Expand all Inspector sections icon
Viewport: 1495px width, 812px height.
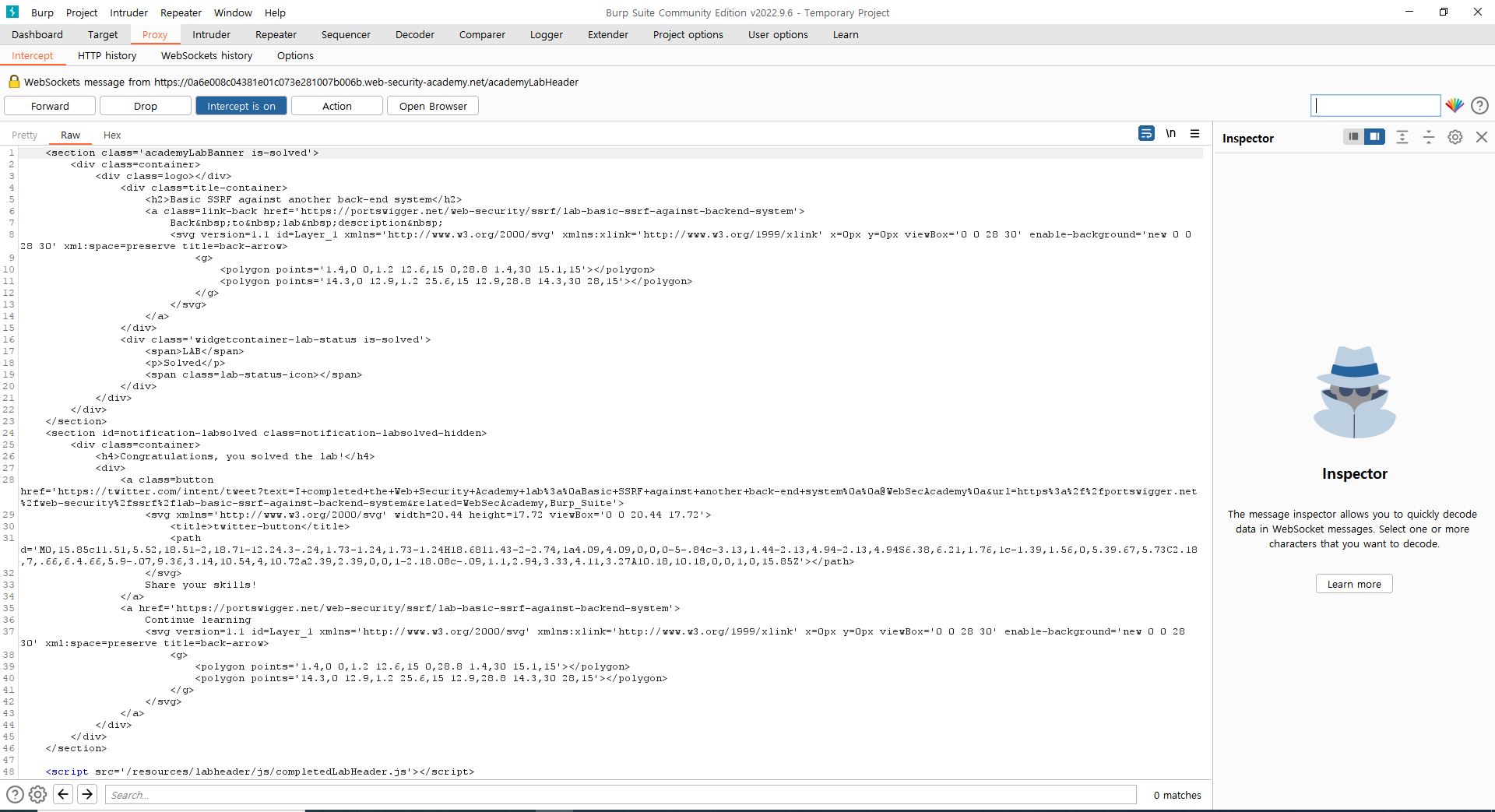tap(1402, 137)
